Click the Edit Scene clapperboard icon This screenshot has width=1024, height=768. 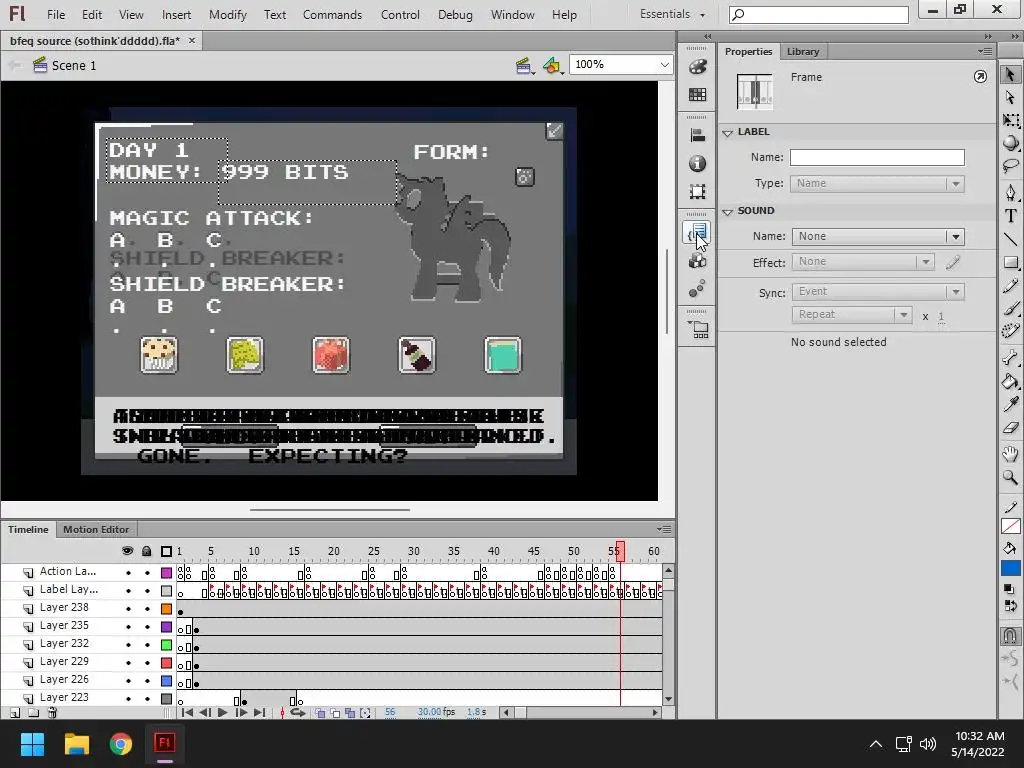(x=524, y=65)
